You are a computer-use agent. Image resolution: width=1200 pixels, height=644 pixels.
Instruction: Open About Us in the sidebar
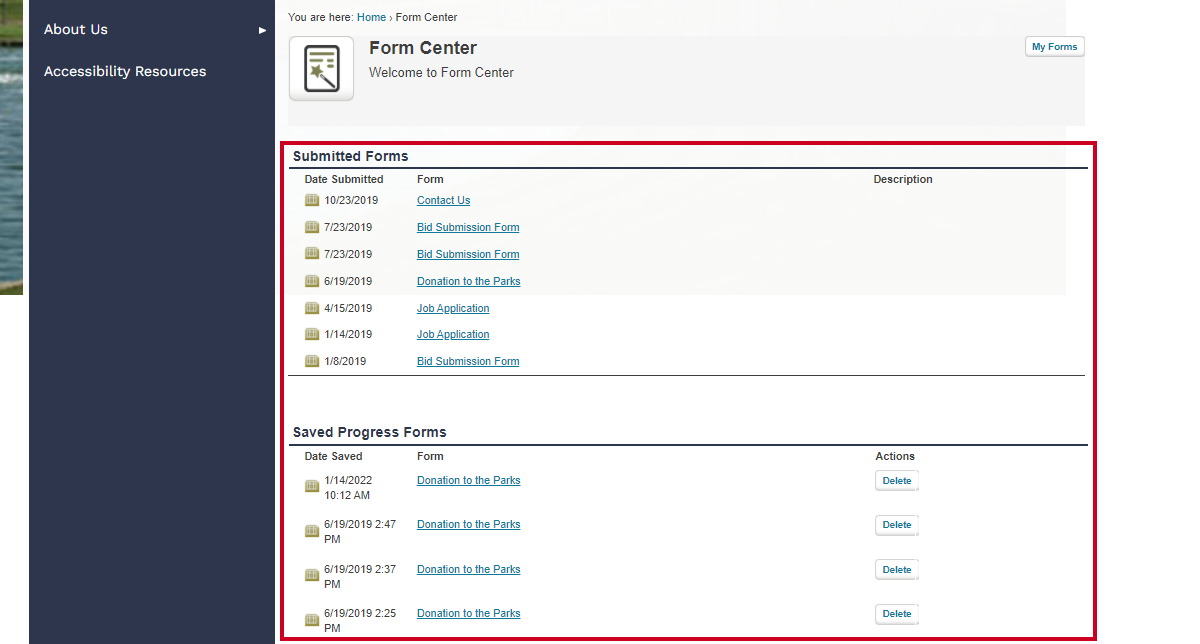76,29
